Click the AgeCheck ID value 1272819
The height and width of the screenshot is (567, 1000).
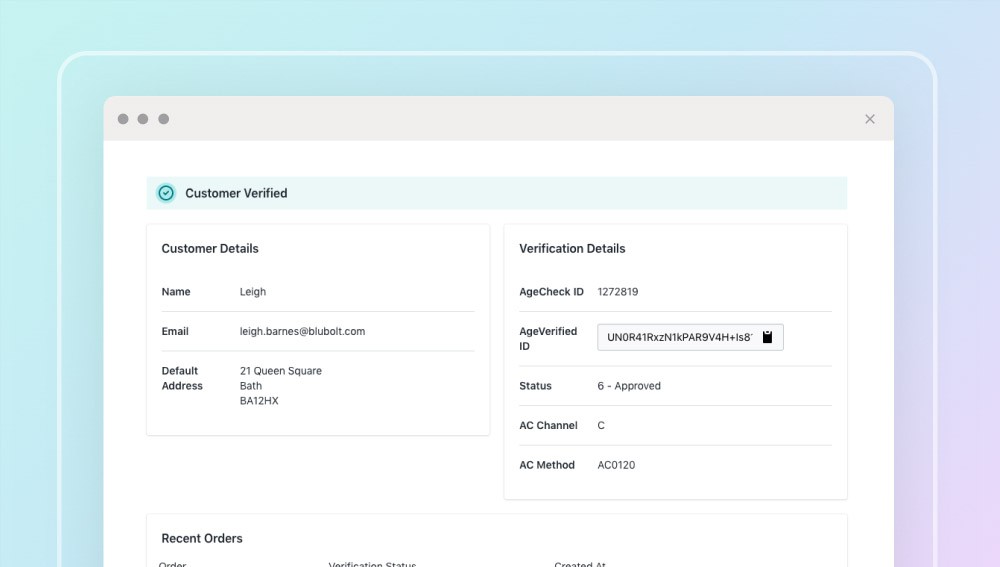tap(617, 292)
